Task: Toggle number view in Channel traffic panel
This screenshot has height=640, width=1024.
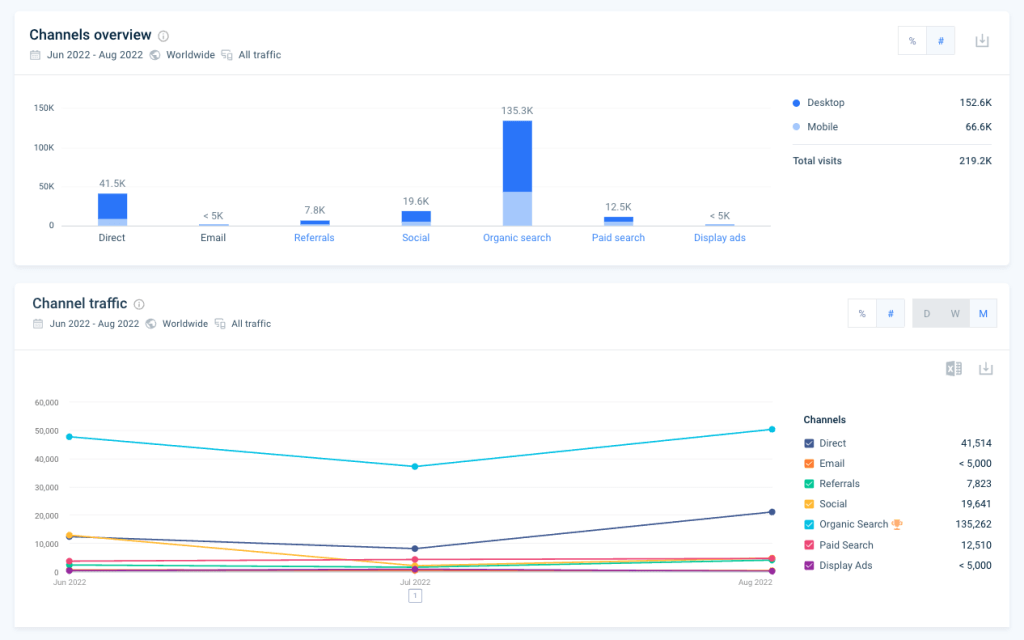Action: pos(890,313)
